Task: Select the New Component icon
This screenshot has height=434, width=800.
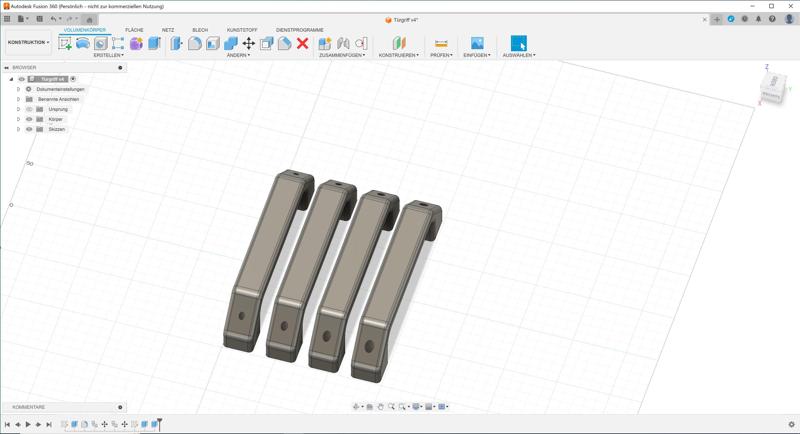Action: coord(324,43)
